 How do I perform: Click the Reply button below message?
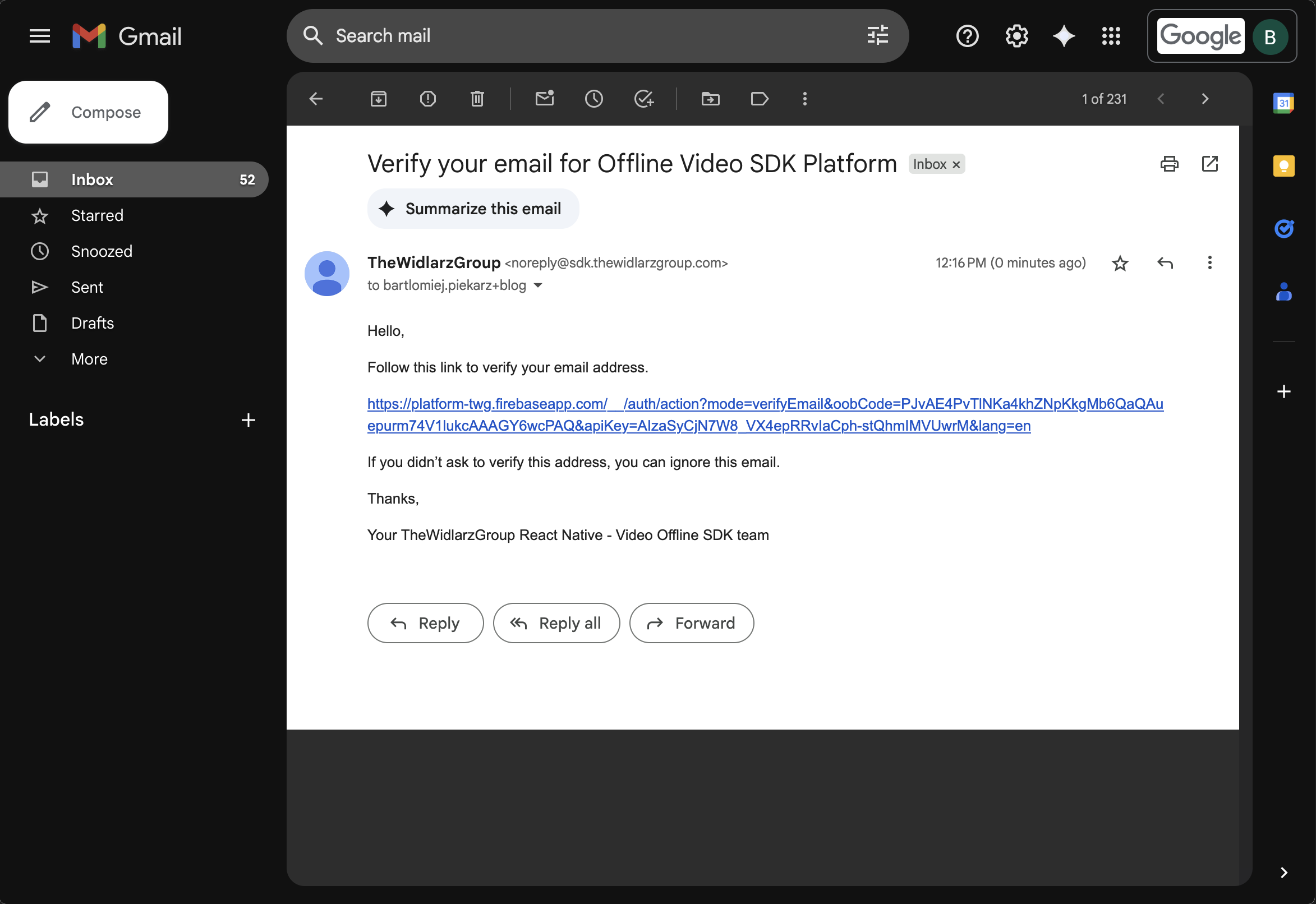(425, 623)
